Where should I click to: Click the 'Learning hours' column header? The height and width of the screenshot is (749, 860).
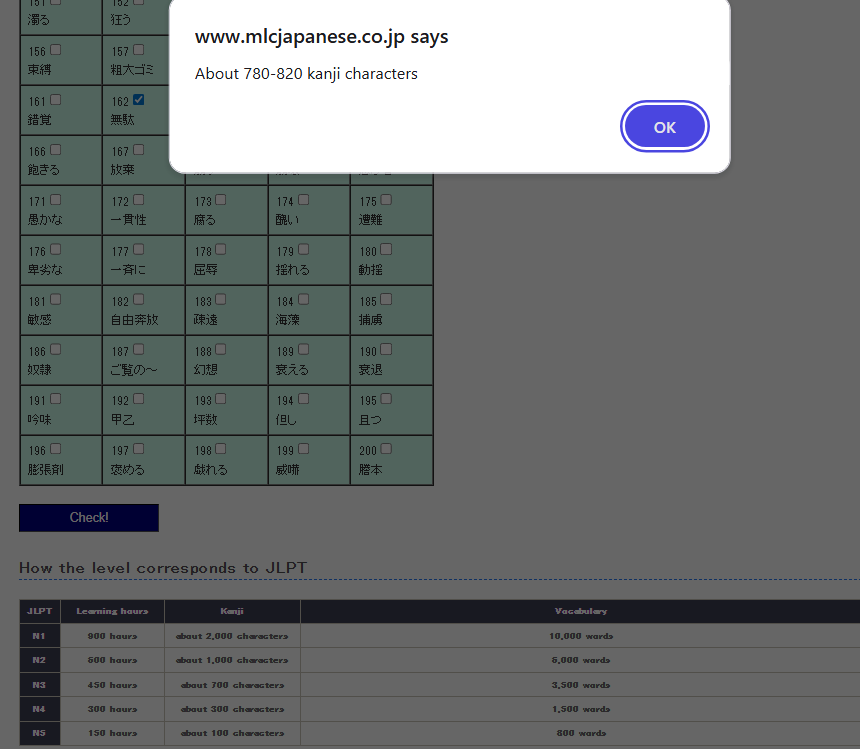click(x=112, y=611)
